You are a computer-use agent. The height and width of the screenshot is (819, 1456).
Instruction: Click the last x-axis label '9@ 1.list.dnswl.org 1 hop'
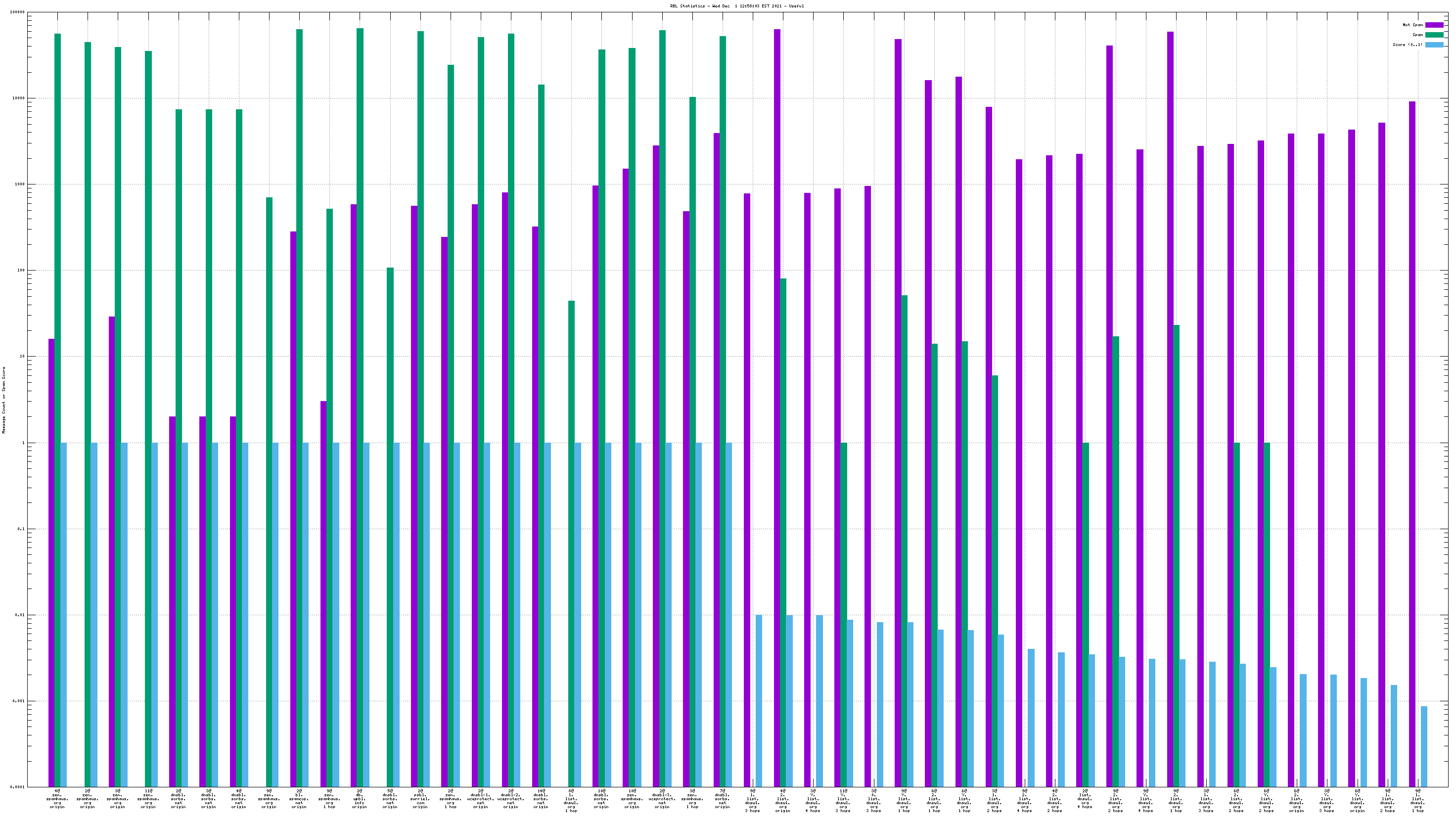pyautogui.click(x=1417, y=800)
